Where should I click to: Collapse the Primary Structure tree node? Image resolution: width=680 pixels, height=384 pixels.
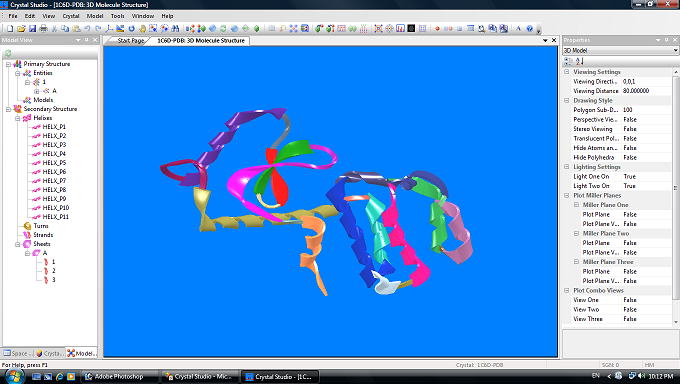point(8,64)
